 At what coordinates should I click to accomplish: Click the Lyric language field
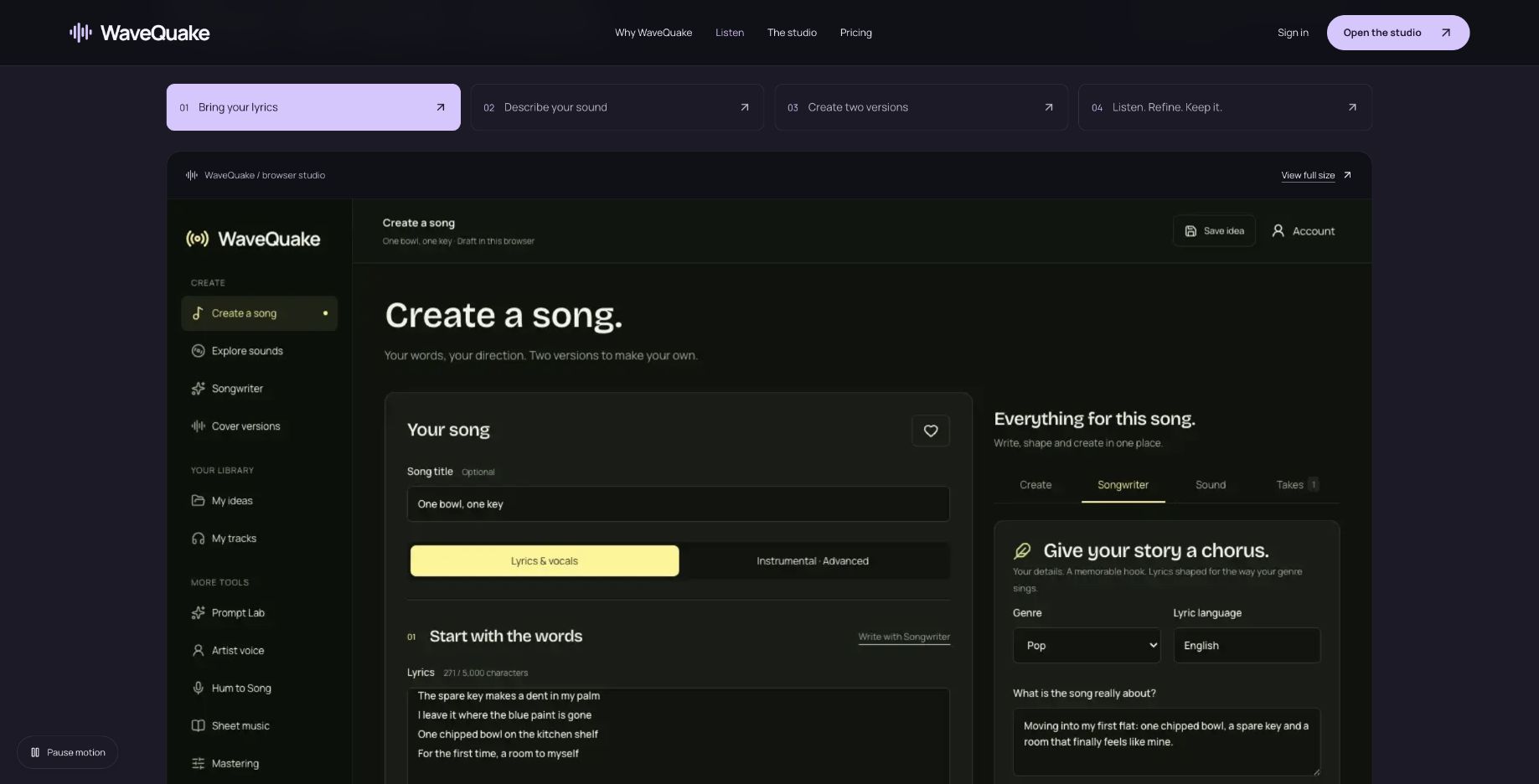[x=1247, y=646]
